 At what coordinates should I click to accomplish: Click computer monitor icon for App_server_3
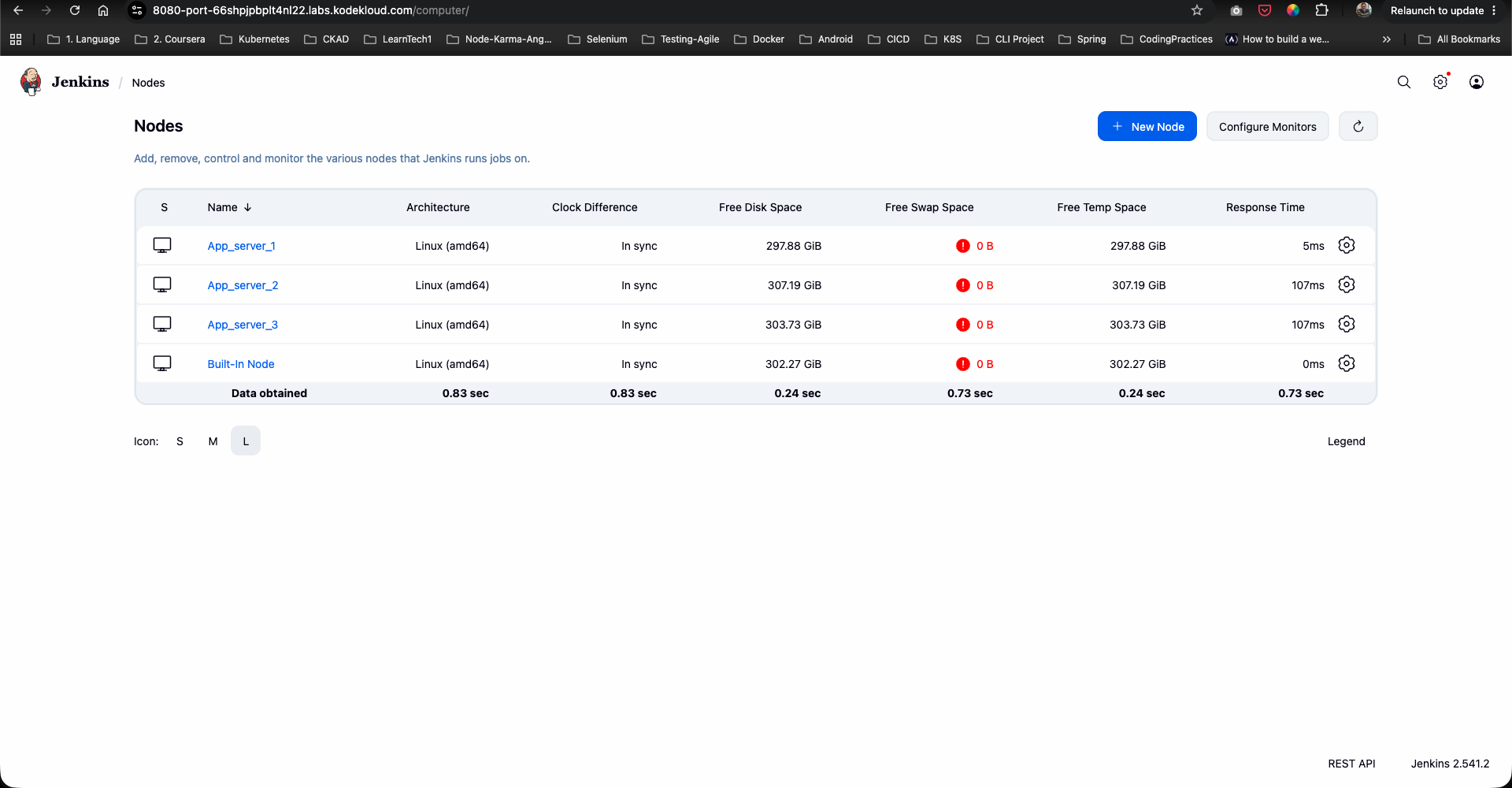point(162,324)
